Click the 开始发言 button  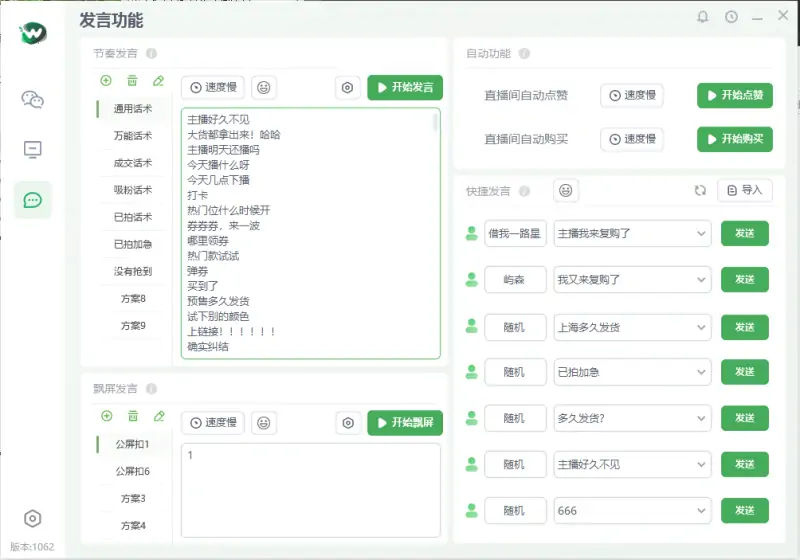point(405,88)
